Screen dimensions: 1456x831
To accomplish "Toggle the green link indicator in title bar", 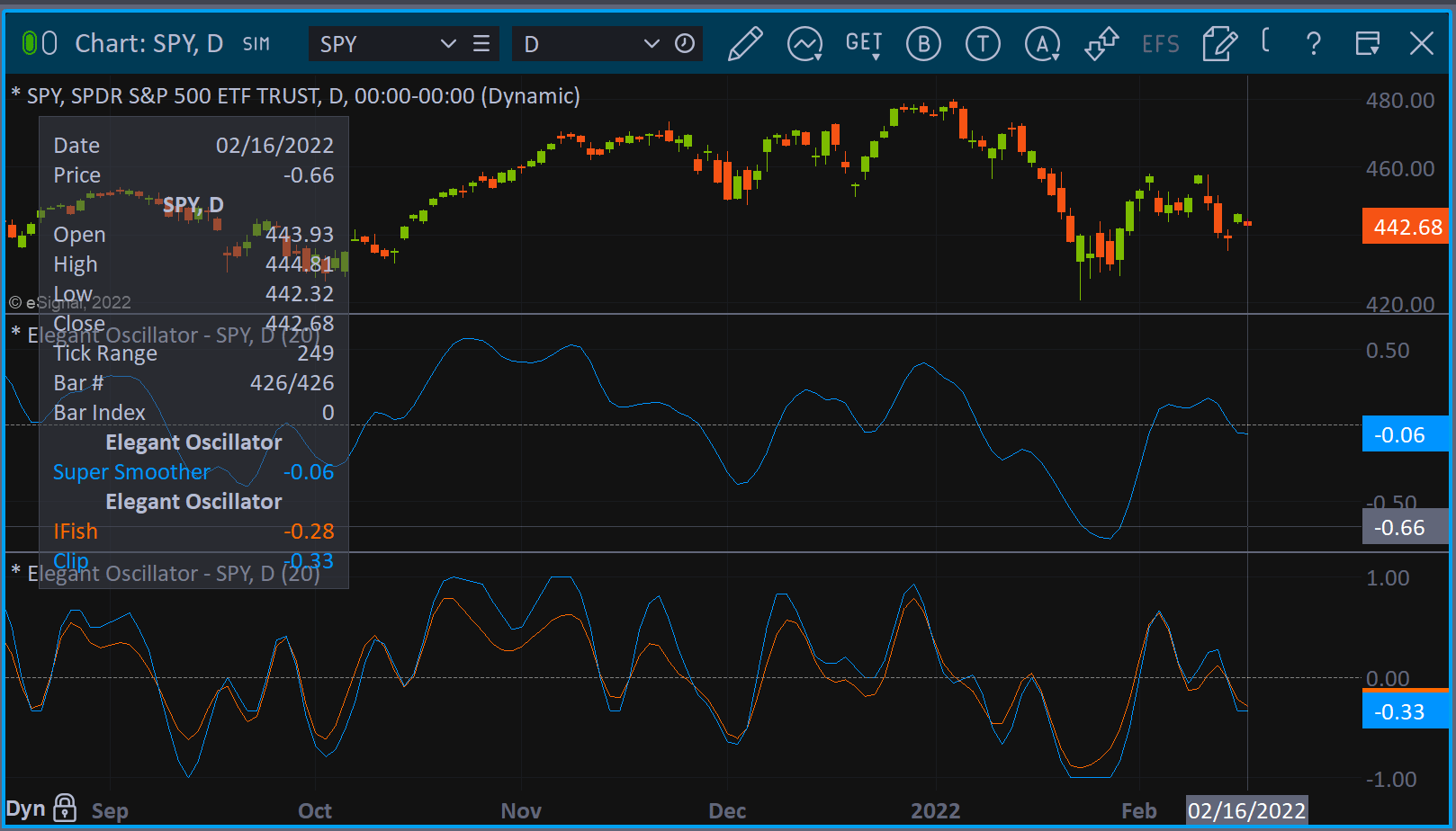I will [x=30, y=43].
